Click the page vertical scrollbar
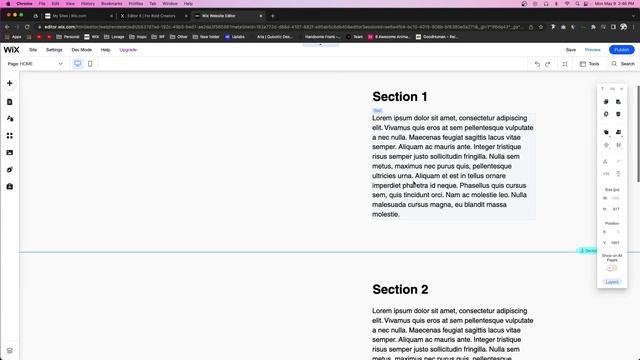 point(638,134)
